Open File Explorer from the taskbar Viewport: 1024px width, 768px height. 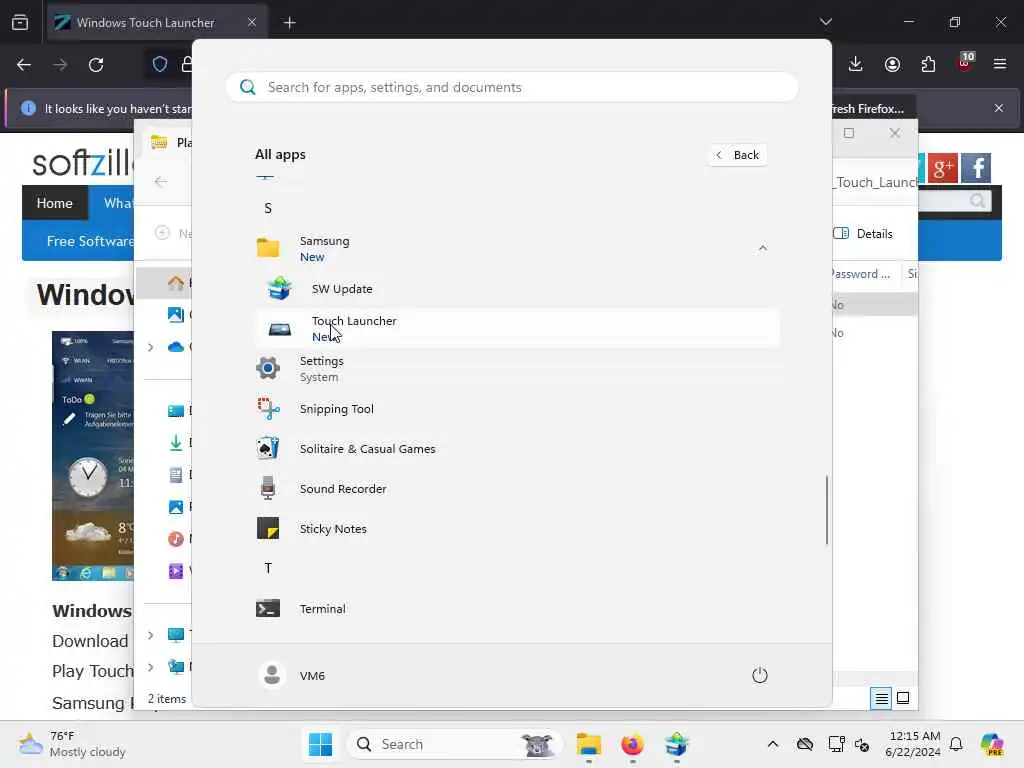(x=588, y=744)
